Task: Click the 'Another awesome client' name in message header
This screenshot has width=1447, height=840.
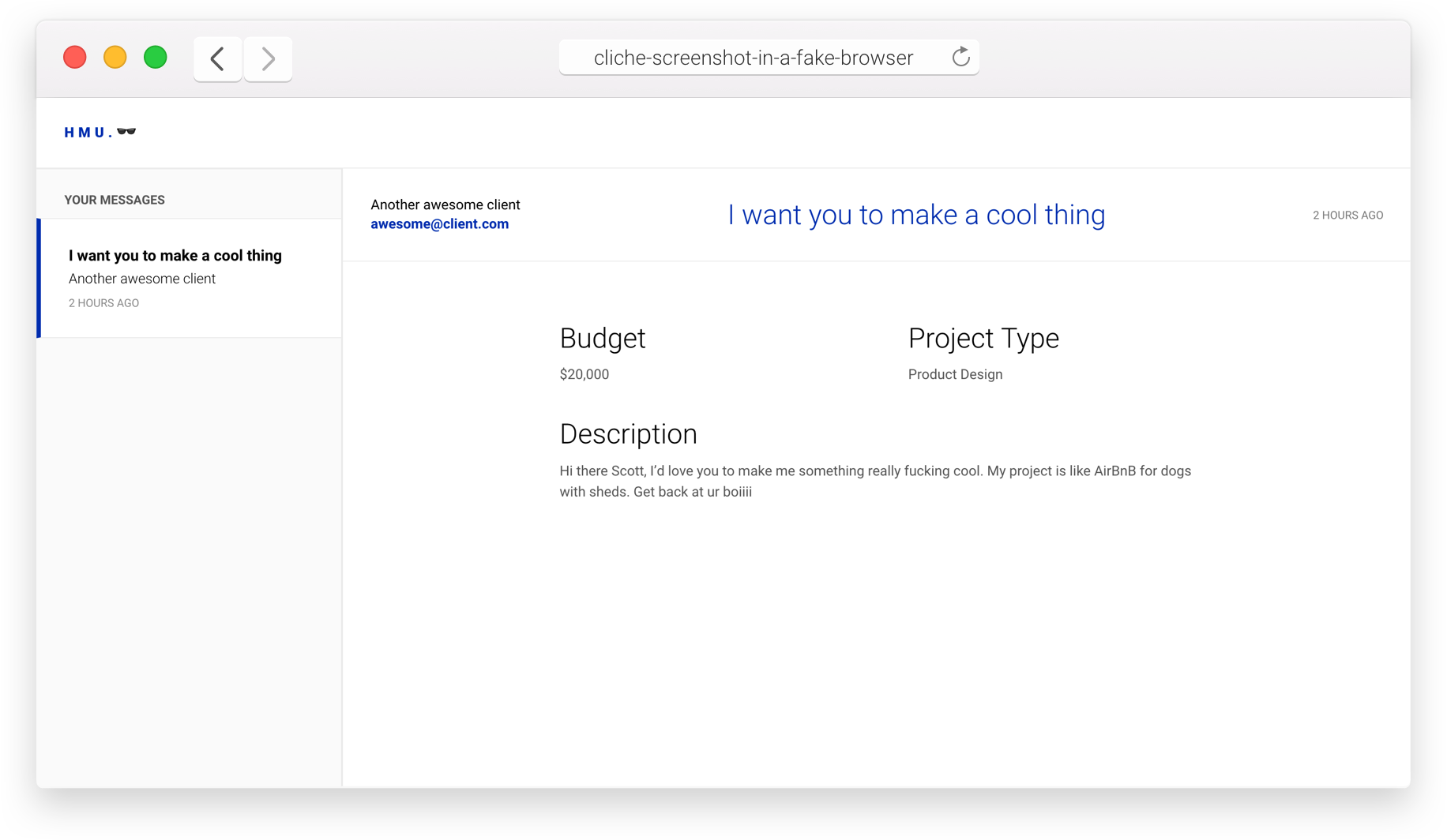Action: (x=445, y=204)
